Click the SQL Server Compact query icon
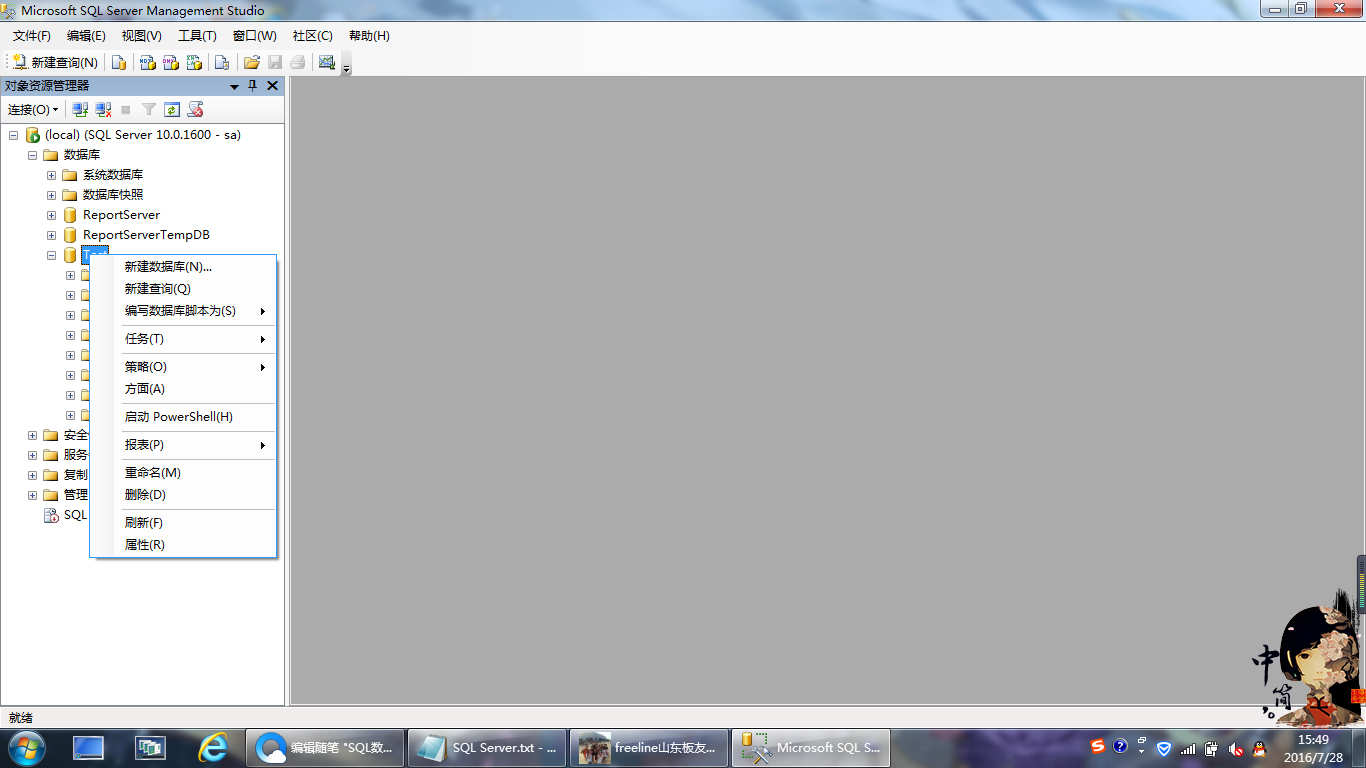Viewport: 1366px width, 768px height. 222,62
